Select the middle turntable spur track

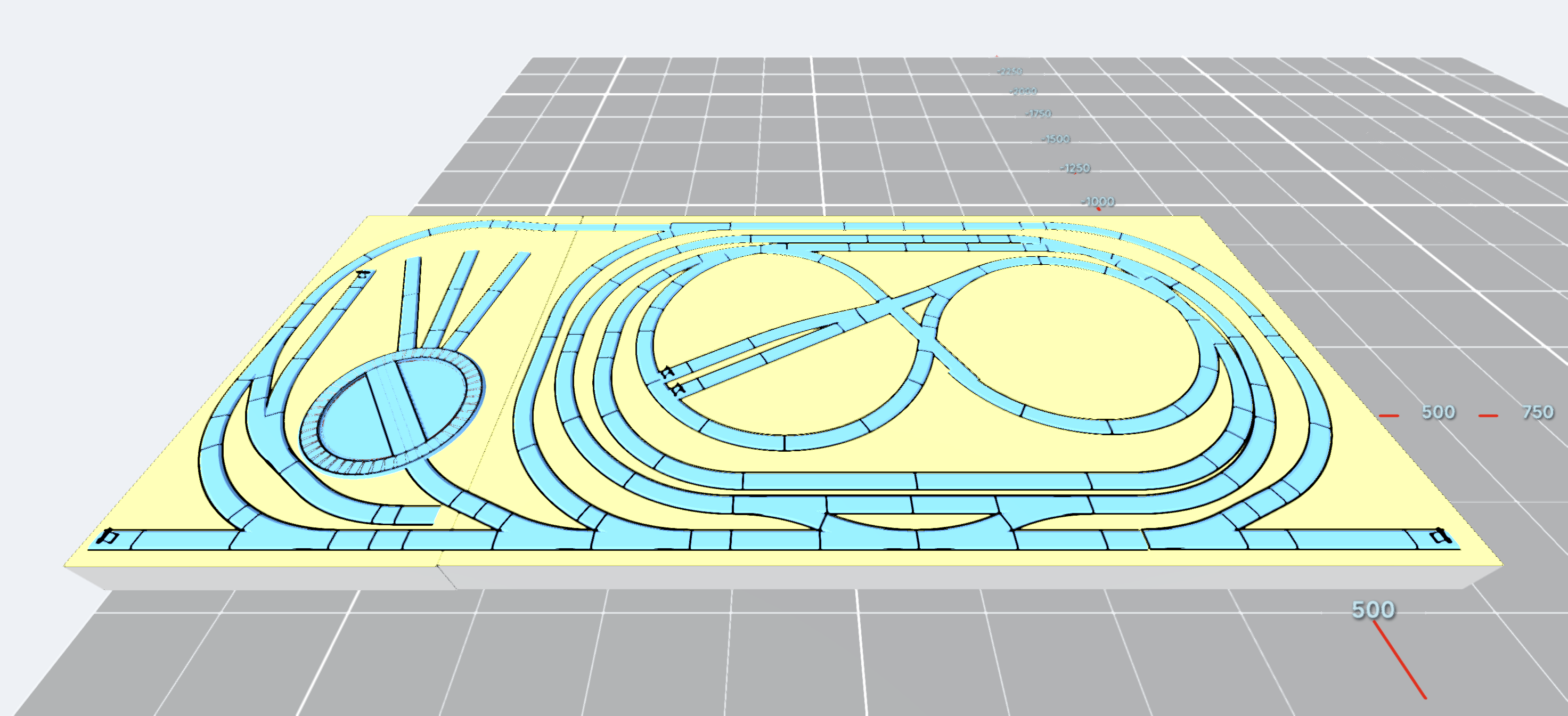tap(452, 297)
